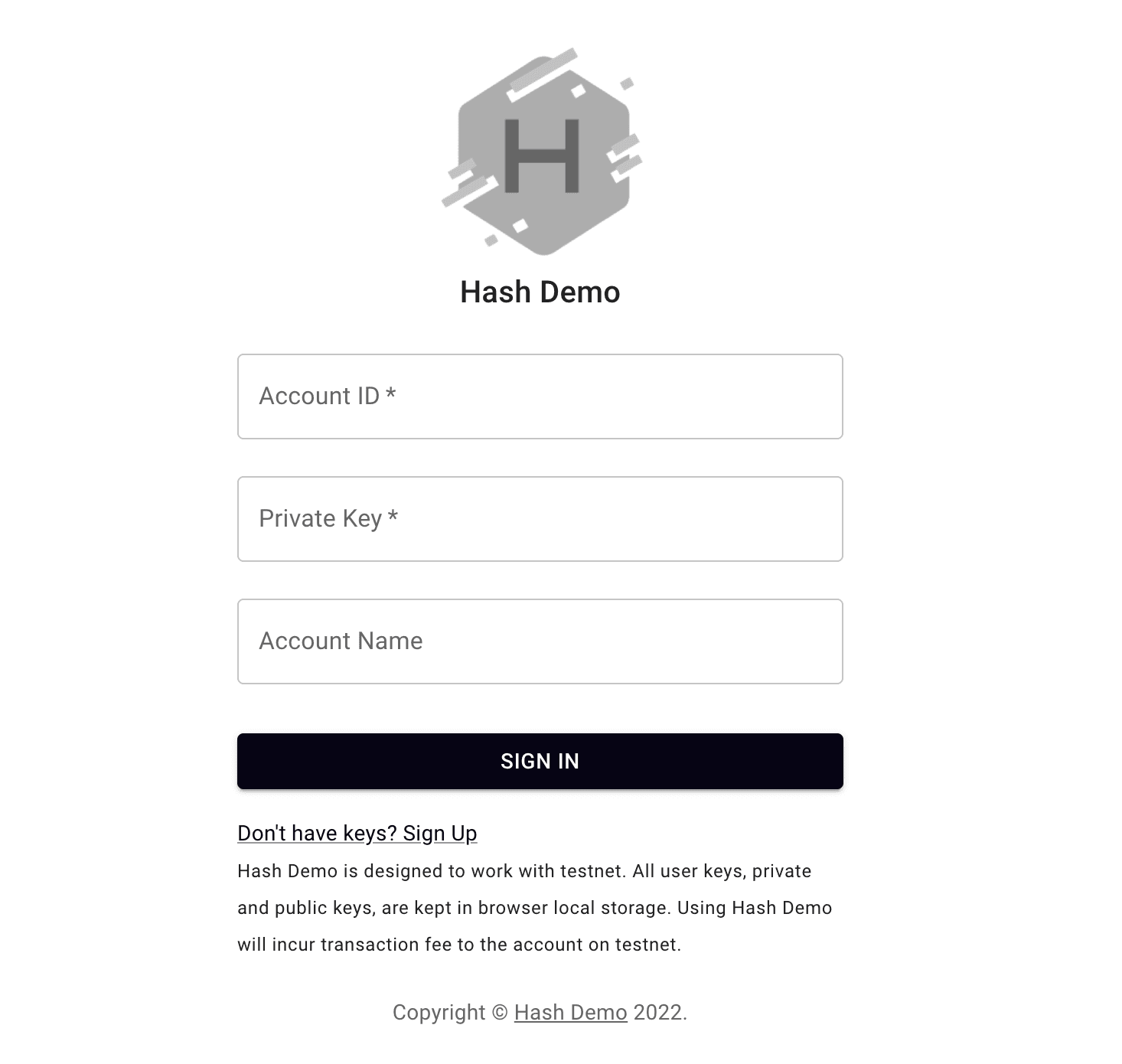The width and height of the screenshot is (1122, 1064).
Task: Select the Hash Demo heading text
Action: tap(540, 292)
